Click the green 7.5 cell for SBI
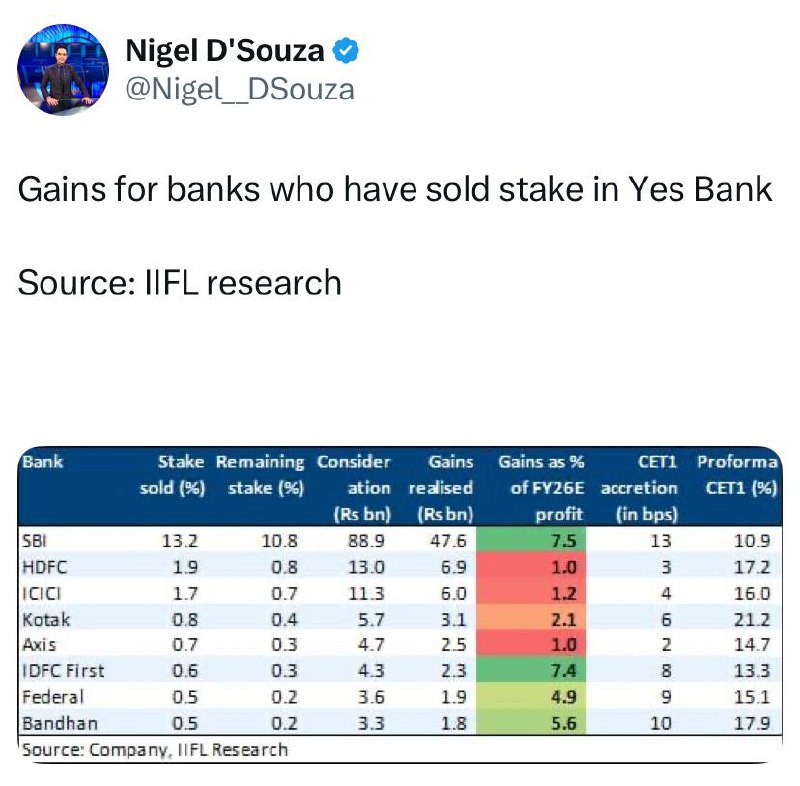 (531, 540)
